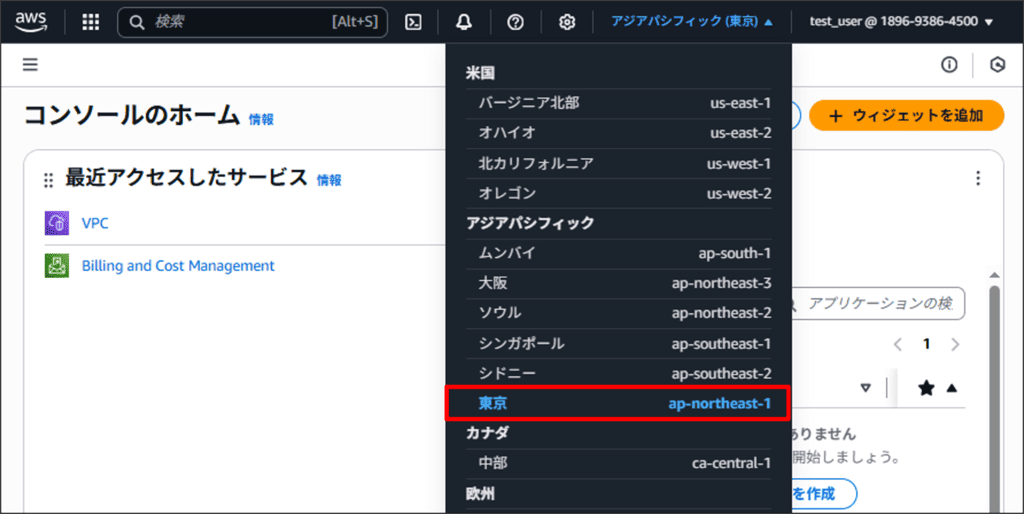Select オレゴン us-west-2 region
This screenshot has height=514, width=1024.
pyautogui.click(x=618, y=193)
